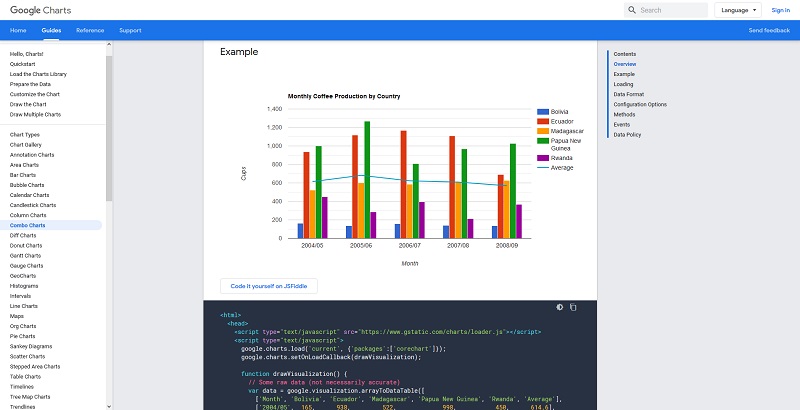
Task: Open Sankey Diagrams page
Action: [x=31, y=346]
